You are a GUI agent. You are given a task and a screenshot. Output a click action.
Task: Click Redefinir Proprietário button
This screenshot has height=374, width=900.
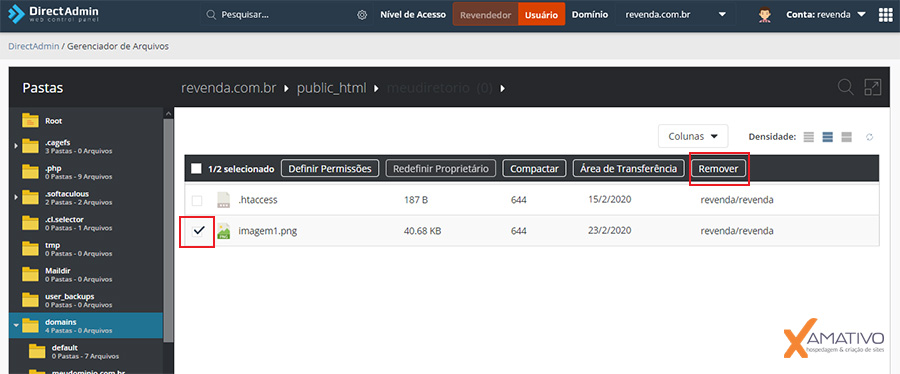click(x=440, y=169)
